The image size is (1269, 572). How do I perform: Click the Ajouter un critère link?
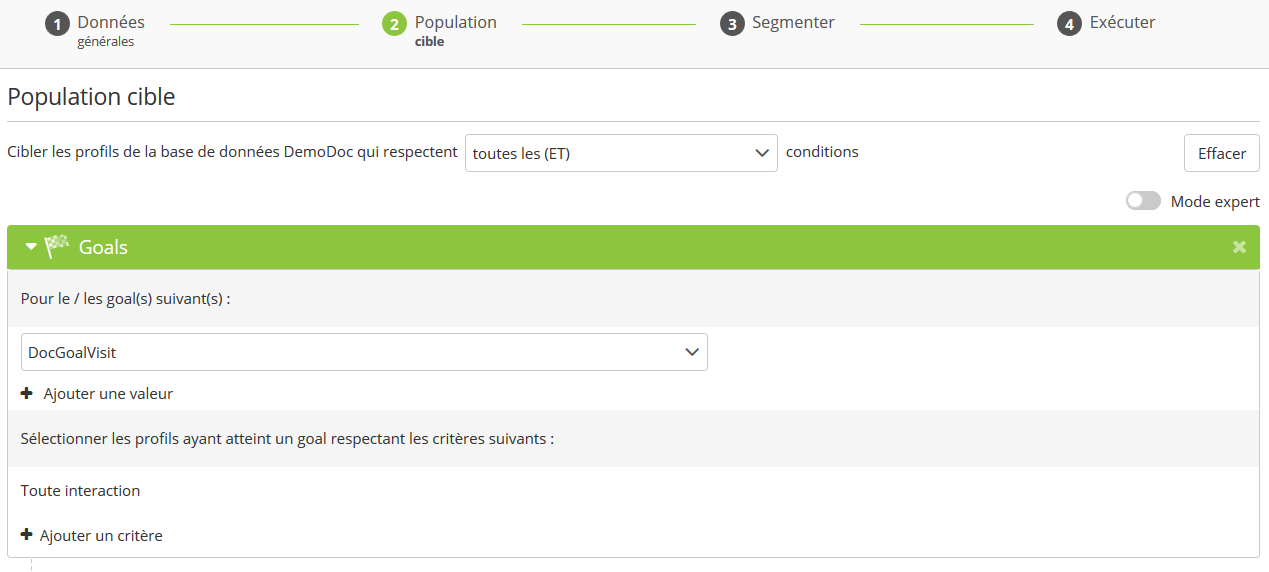click(101, 536)
